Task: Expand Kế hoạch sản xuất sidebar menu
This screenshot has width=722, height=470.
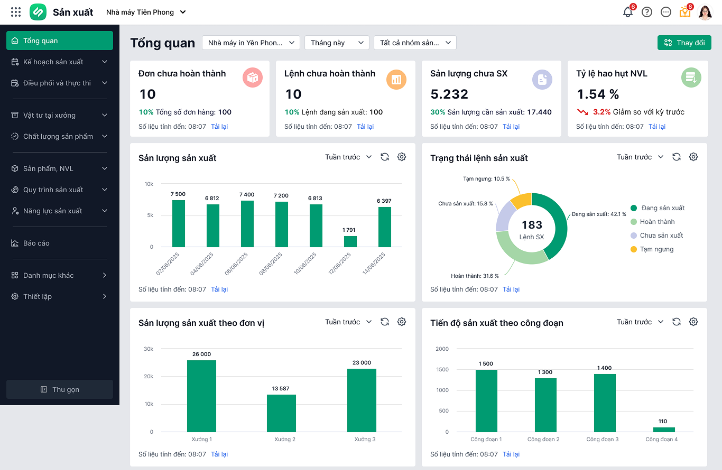Action: (x=60, y=62)
